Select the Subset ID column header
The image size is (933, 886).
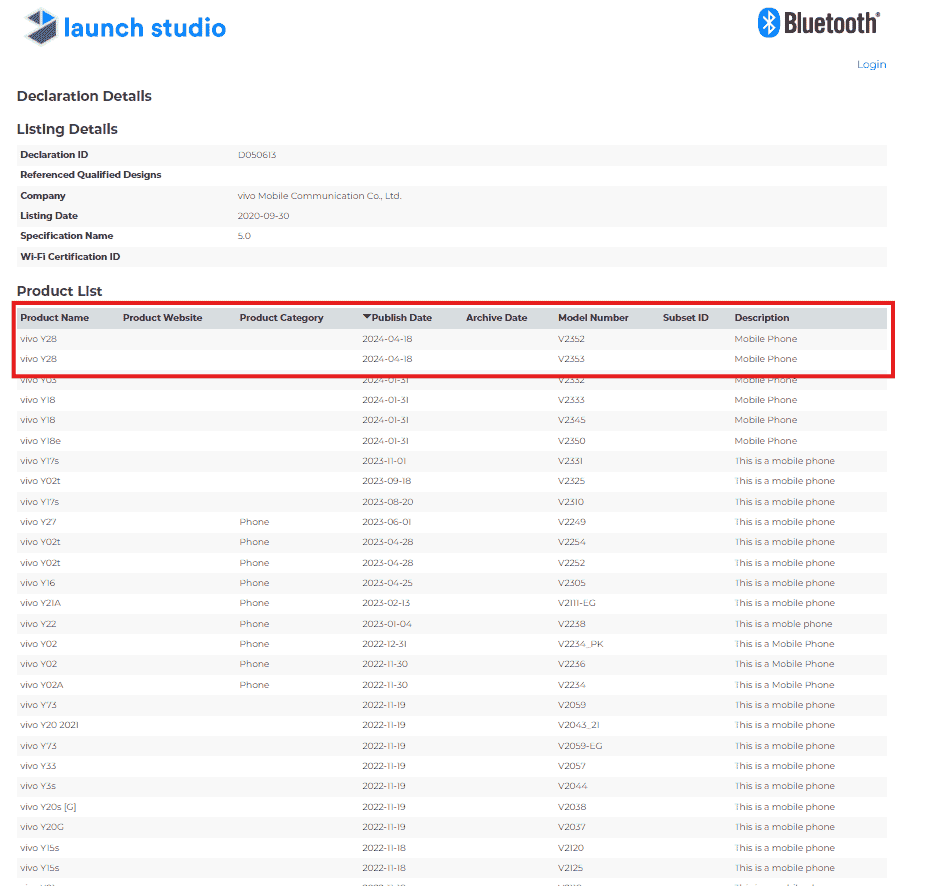point(685,318)
